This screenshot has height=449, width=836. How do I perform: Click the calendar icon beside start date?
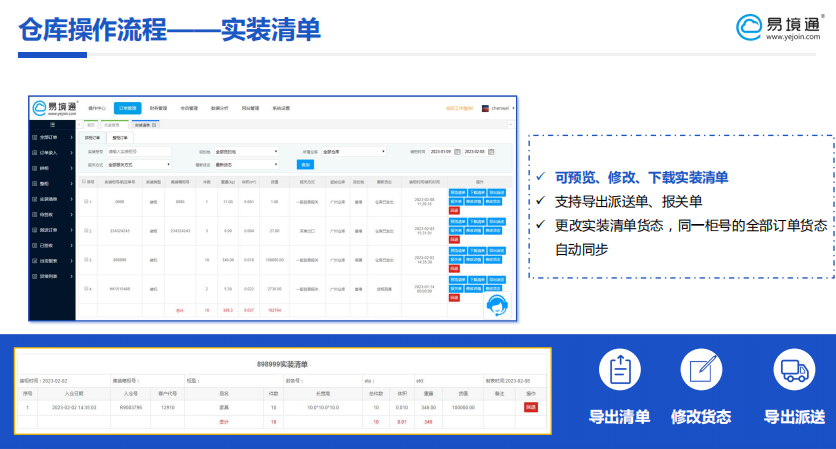pos(459,152)
